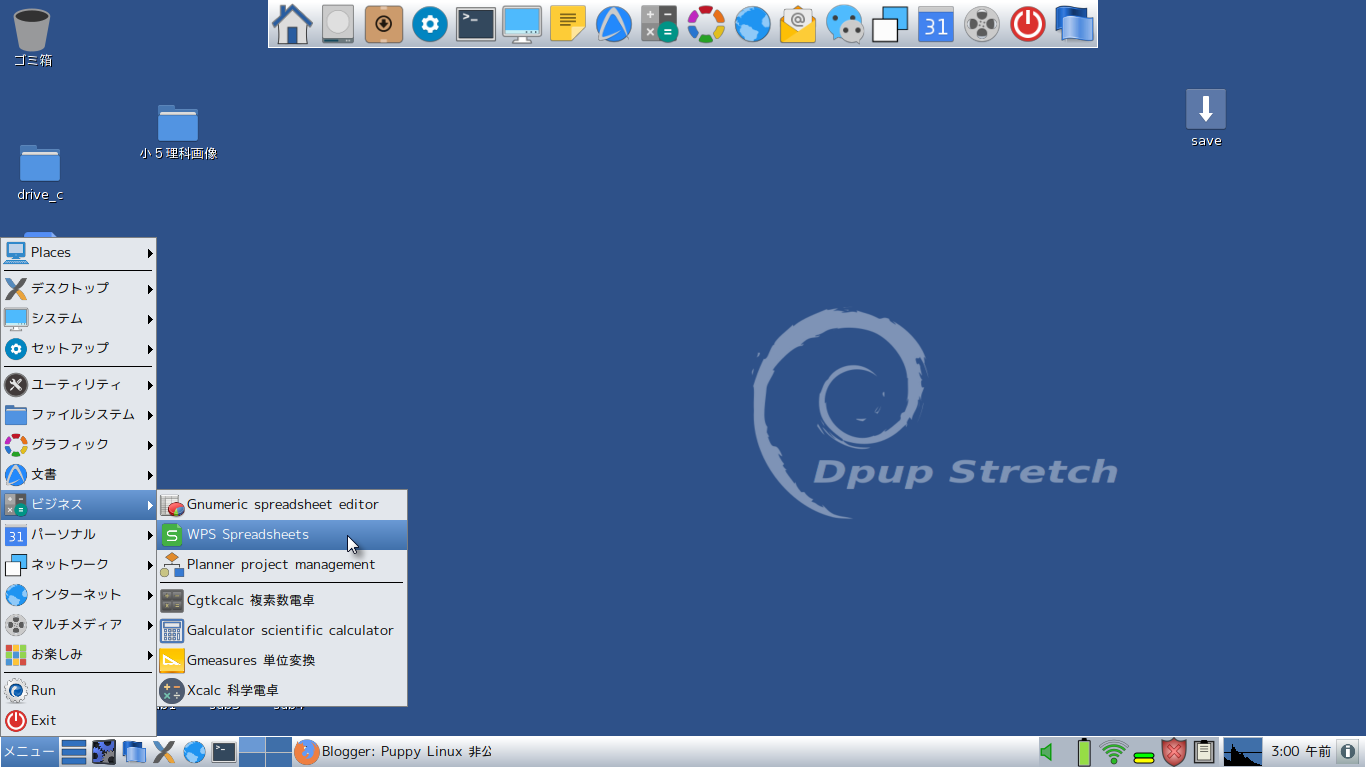Open the yellow sticky notes icon in dock
The width and height of the screenshot is (1366, 768).
(x=568, y=24)
